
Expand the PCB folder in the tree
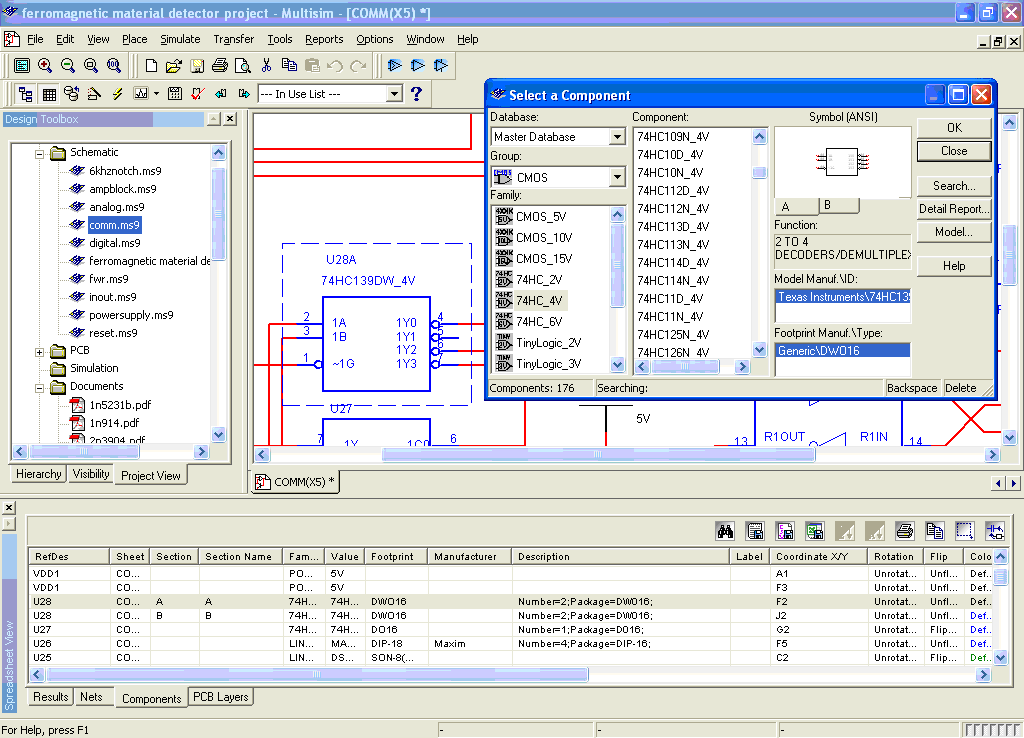tap(40, 351)
